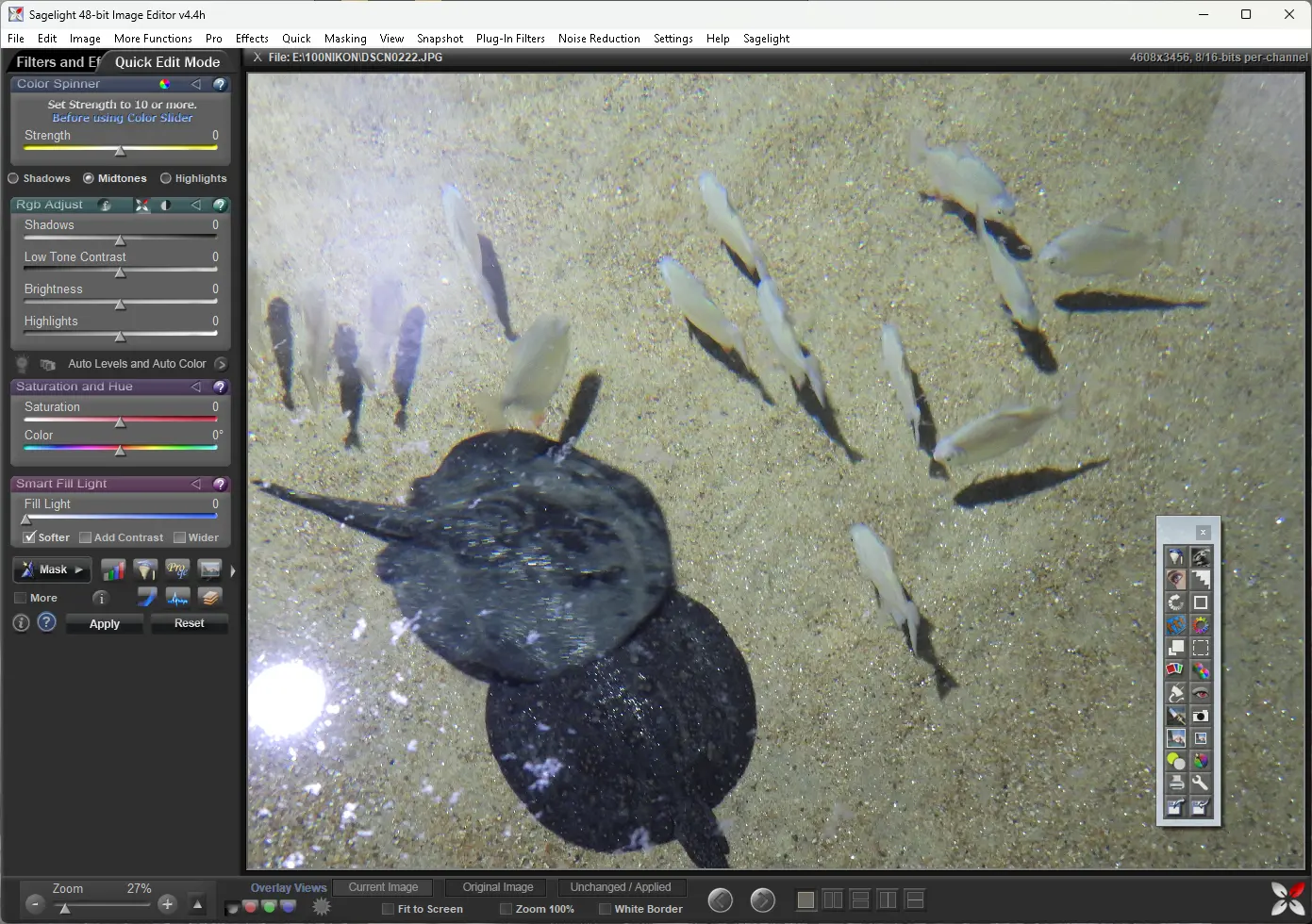Screen dimensions: 1312x924
Task: Collapse the Smart Fill Light panel
Action: tap(196, 484)
